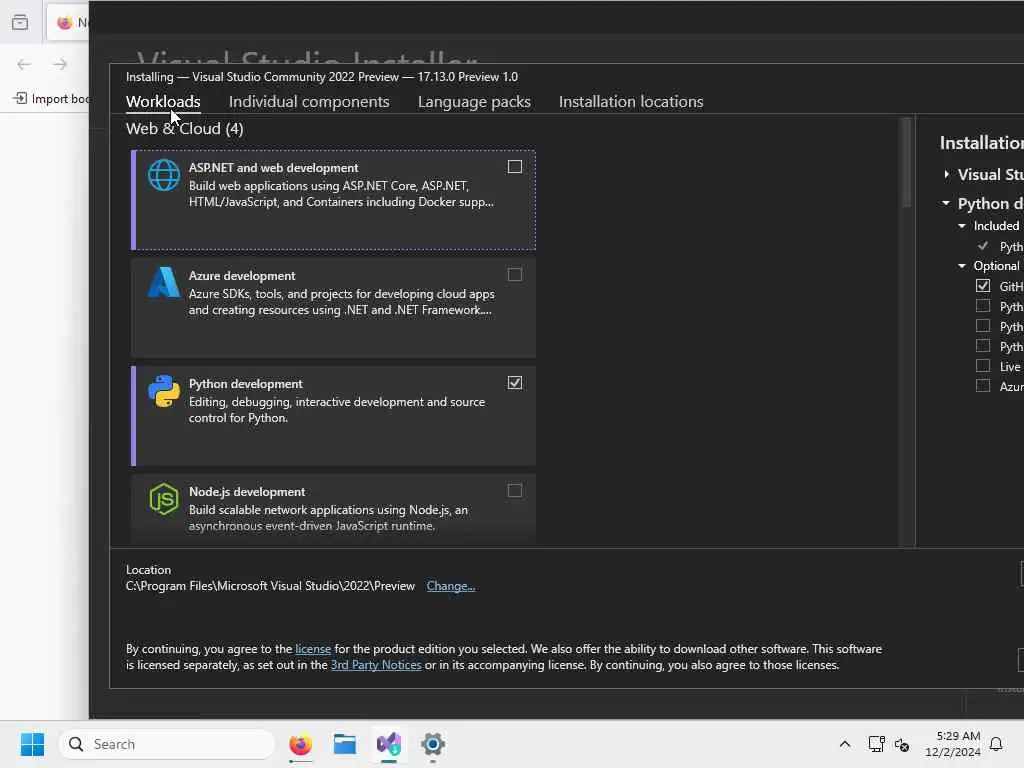Open the notification bell
This screenshot has height=768, width=1024.
point(996,744)
